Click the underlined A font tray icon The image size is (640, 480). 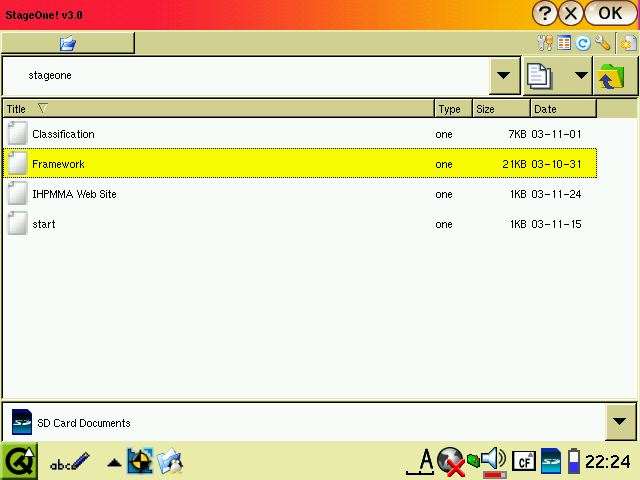pyautogui.click(x=420, y=462)
